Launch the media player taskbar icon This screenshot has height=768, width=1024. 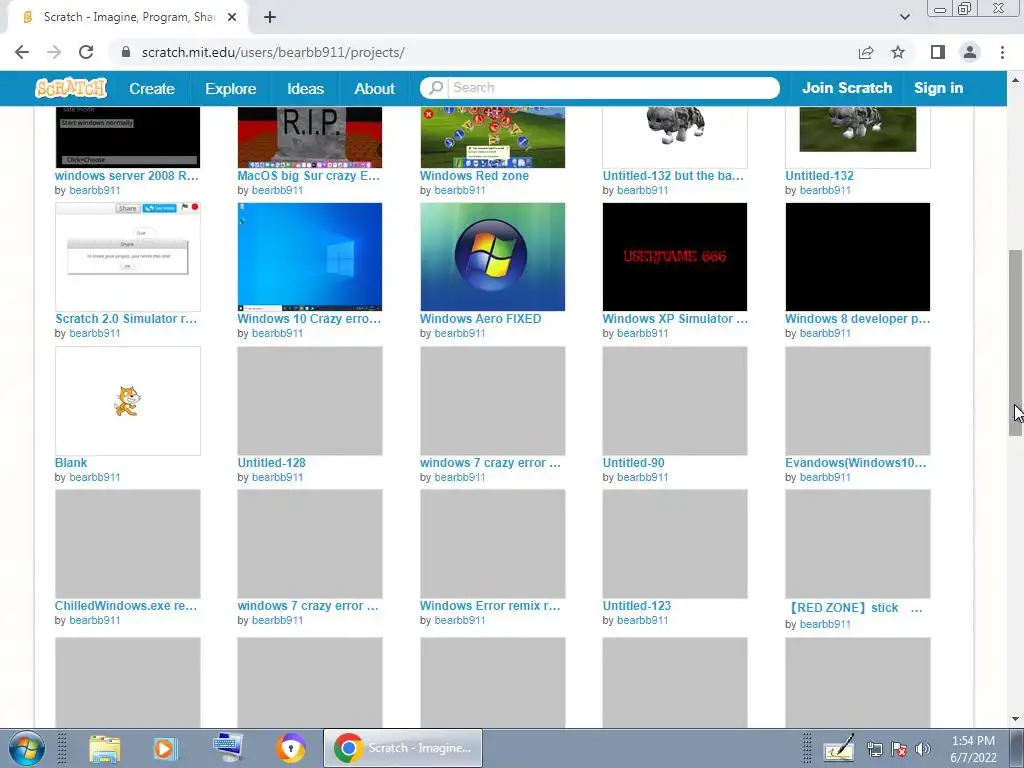[x=165, y=748]
